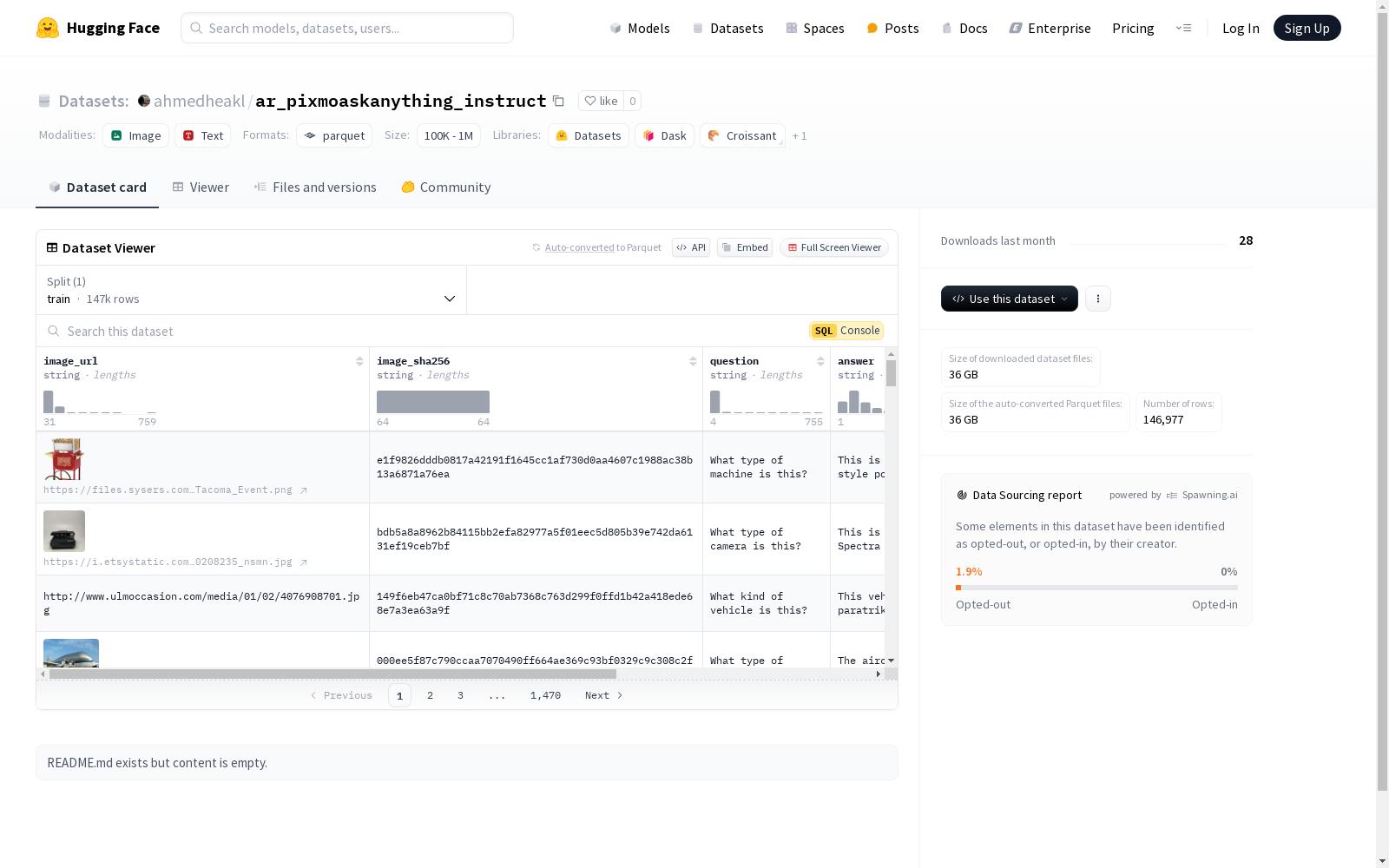Click the black camera thumbnail
This screenshot has width=1389, height=868.
pyautogui.click(x=64, y=531)
